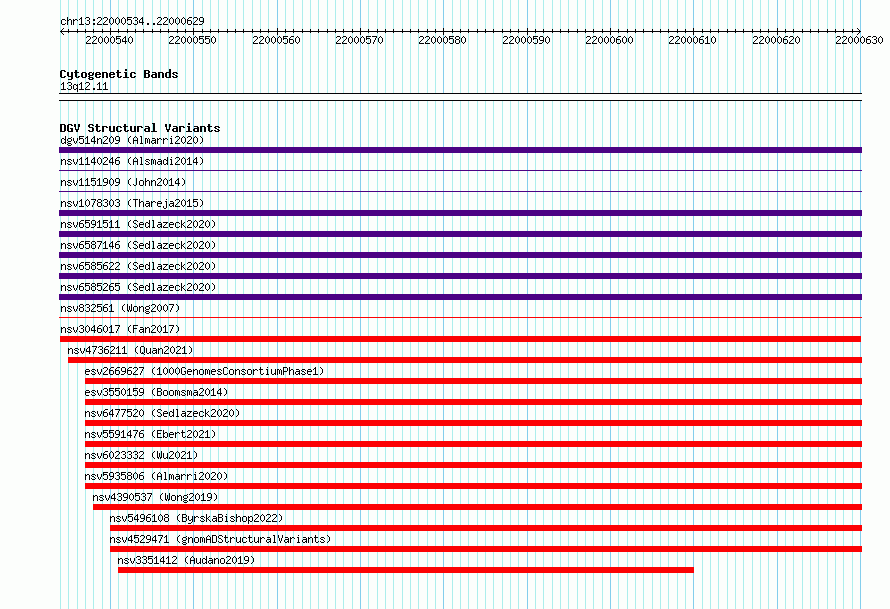This screenshot has width=890, height=609.
Task: Open variant nsv1151909 (John2014) label
Action: pyautogui.click(x=123, y=182)
